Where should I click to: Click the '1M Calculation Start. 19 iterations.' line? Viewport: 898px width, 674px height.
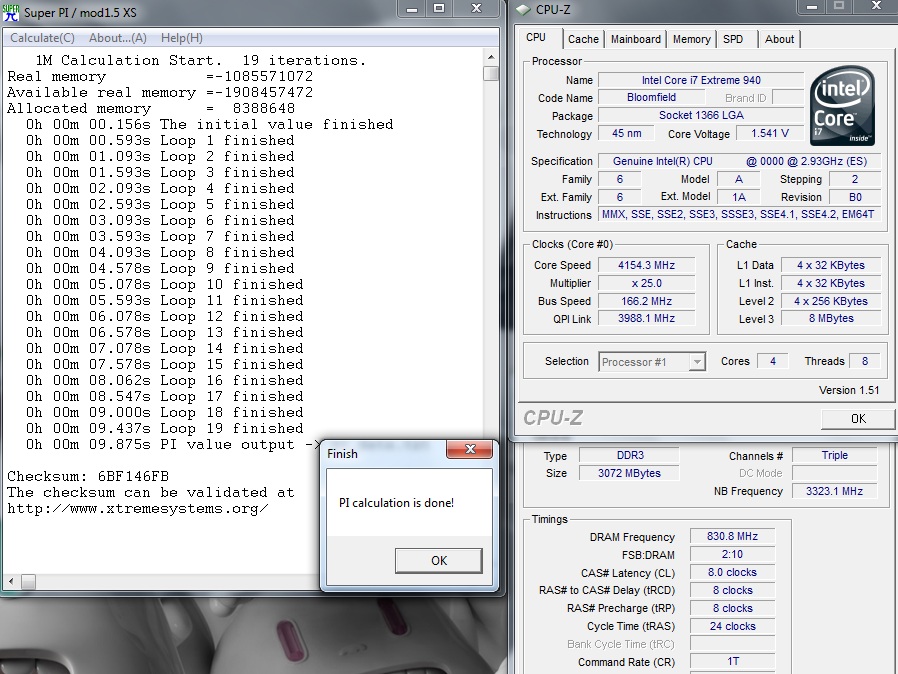(200, 60)
